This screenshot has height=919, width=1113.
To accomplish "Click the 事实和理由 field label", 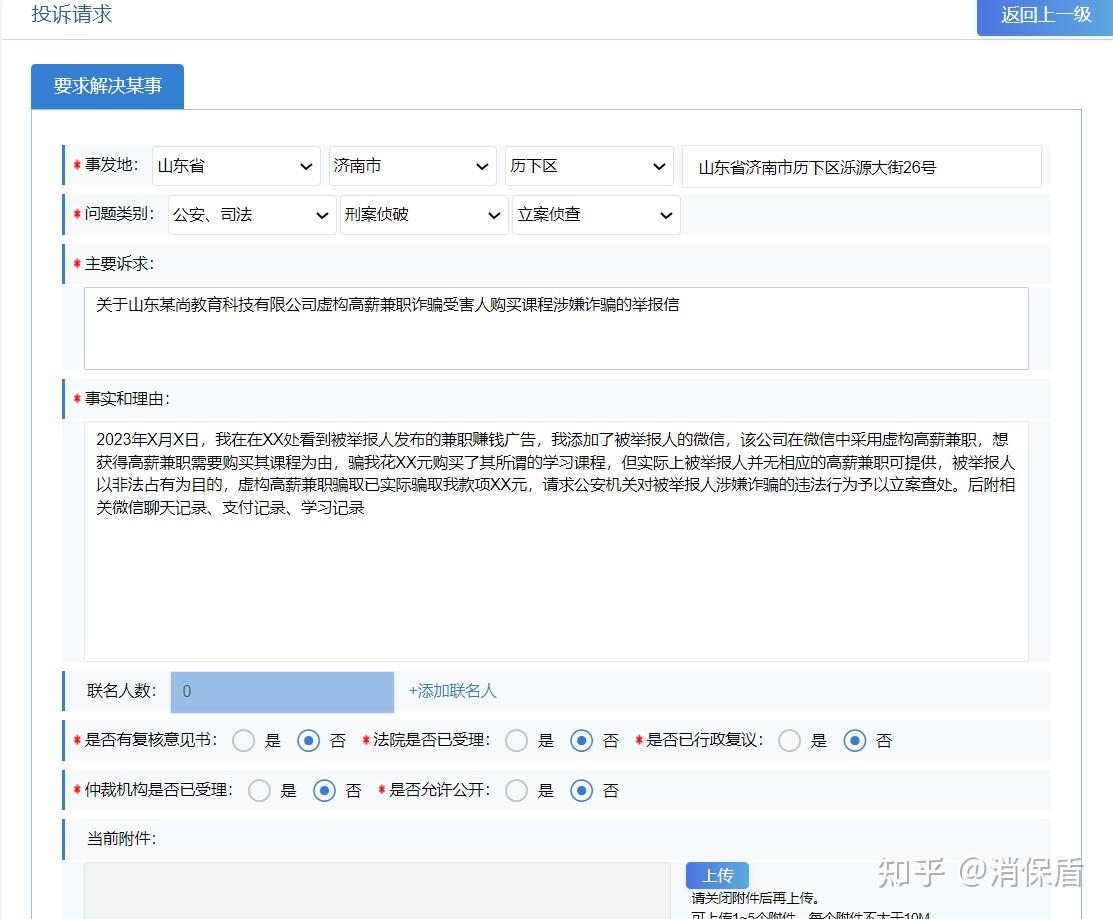I will point(126,399).
